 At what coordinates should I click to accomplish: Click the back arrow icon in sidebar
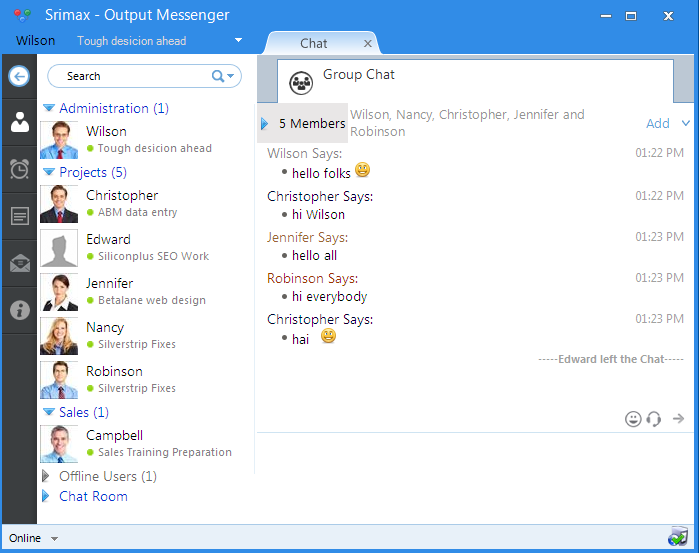[18, 75]
